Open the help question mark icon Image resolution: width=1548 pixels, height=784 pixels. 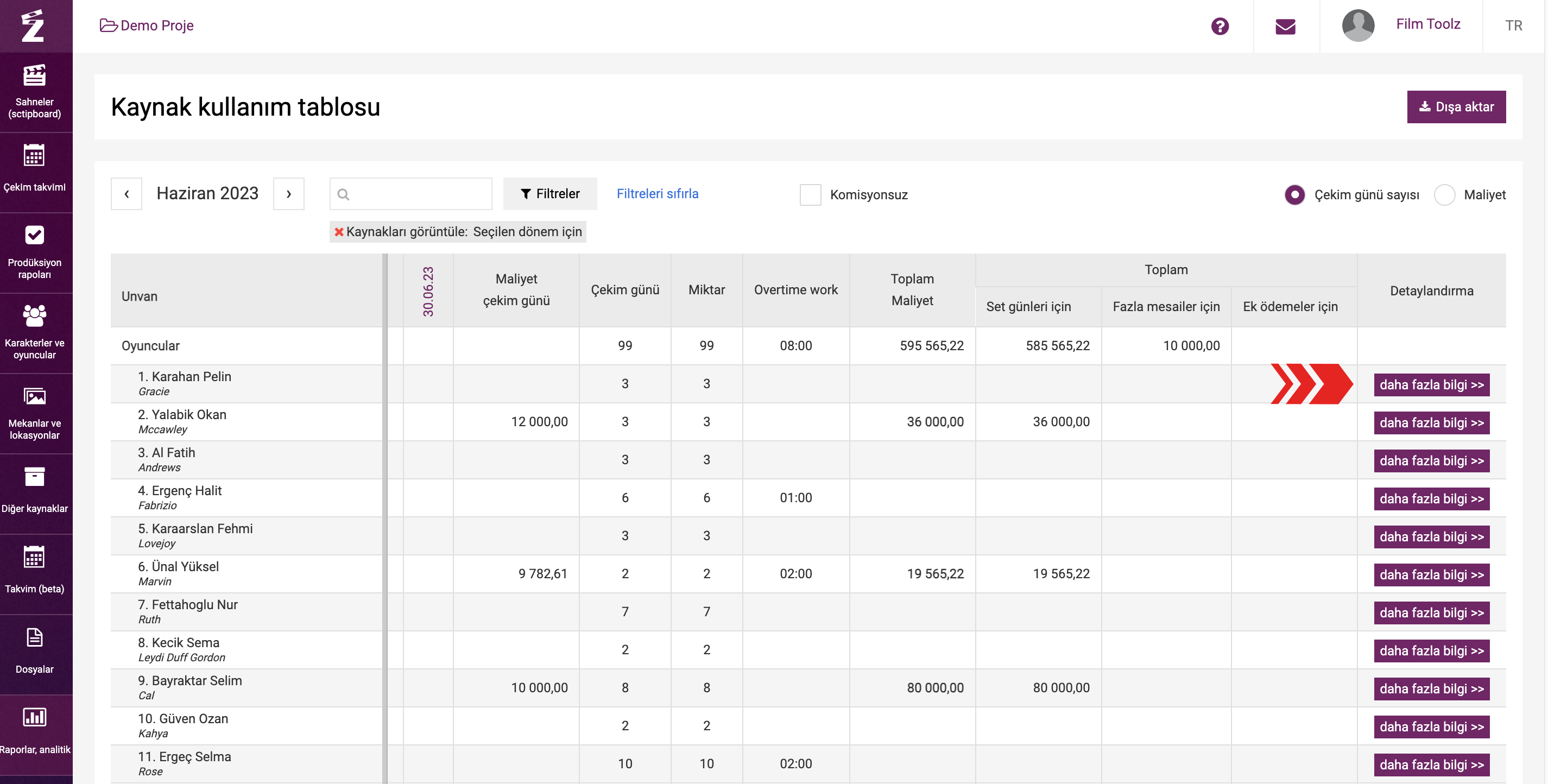pyautogui.click(x=1220, y=26)
